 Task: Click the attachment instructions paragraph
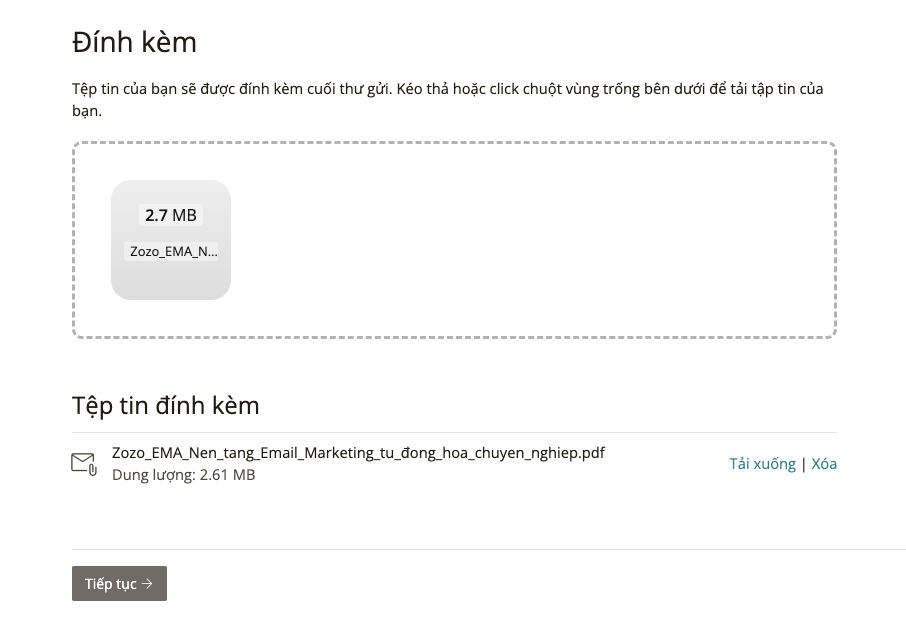[448, 99]
